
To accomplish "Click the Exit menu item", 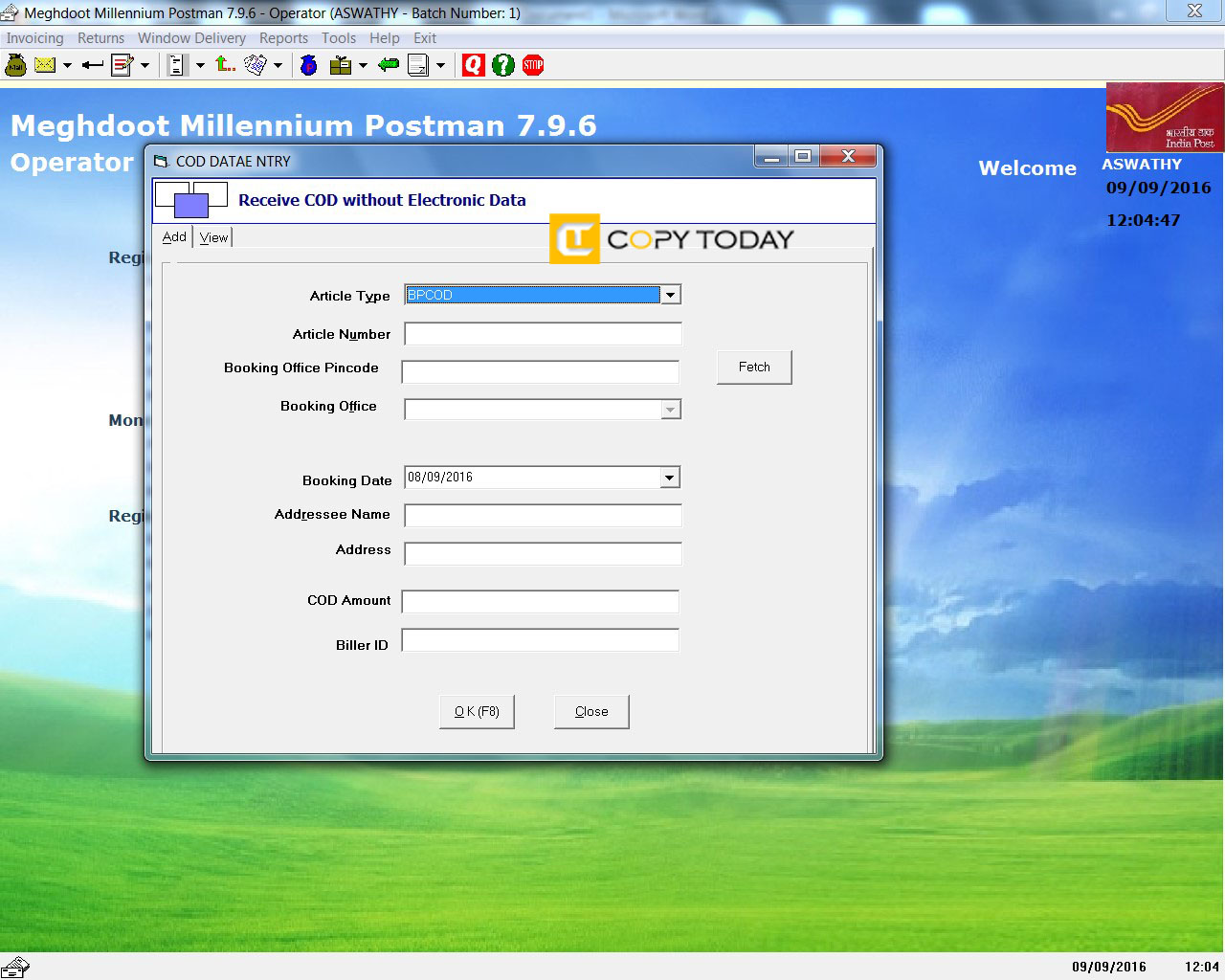I will pos(425,38).
